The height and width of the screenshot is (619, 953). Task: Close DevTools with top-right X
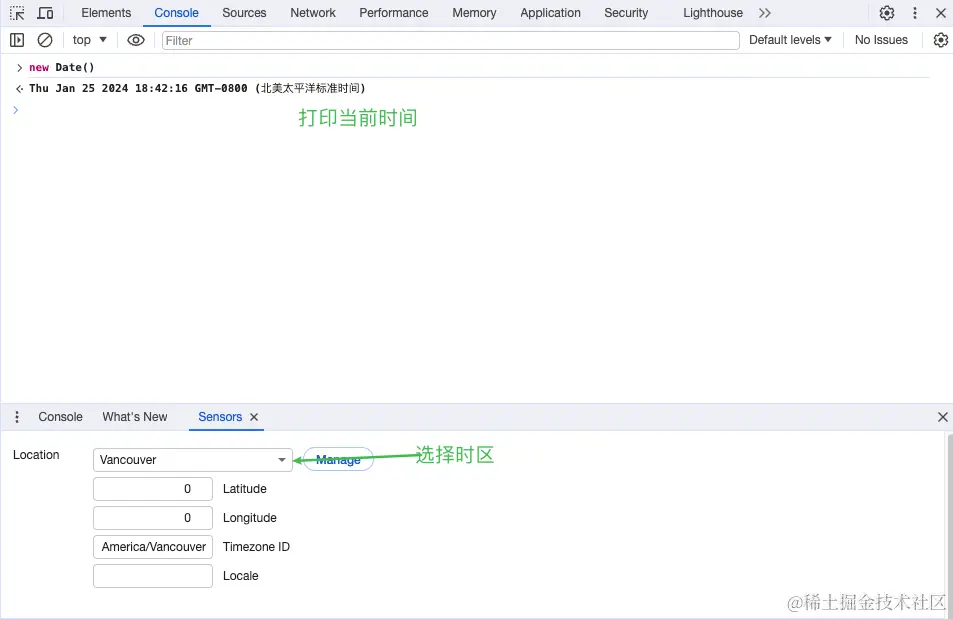click(x=941, y=13)
